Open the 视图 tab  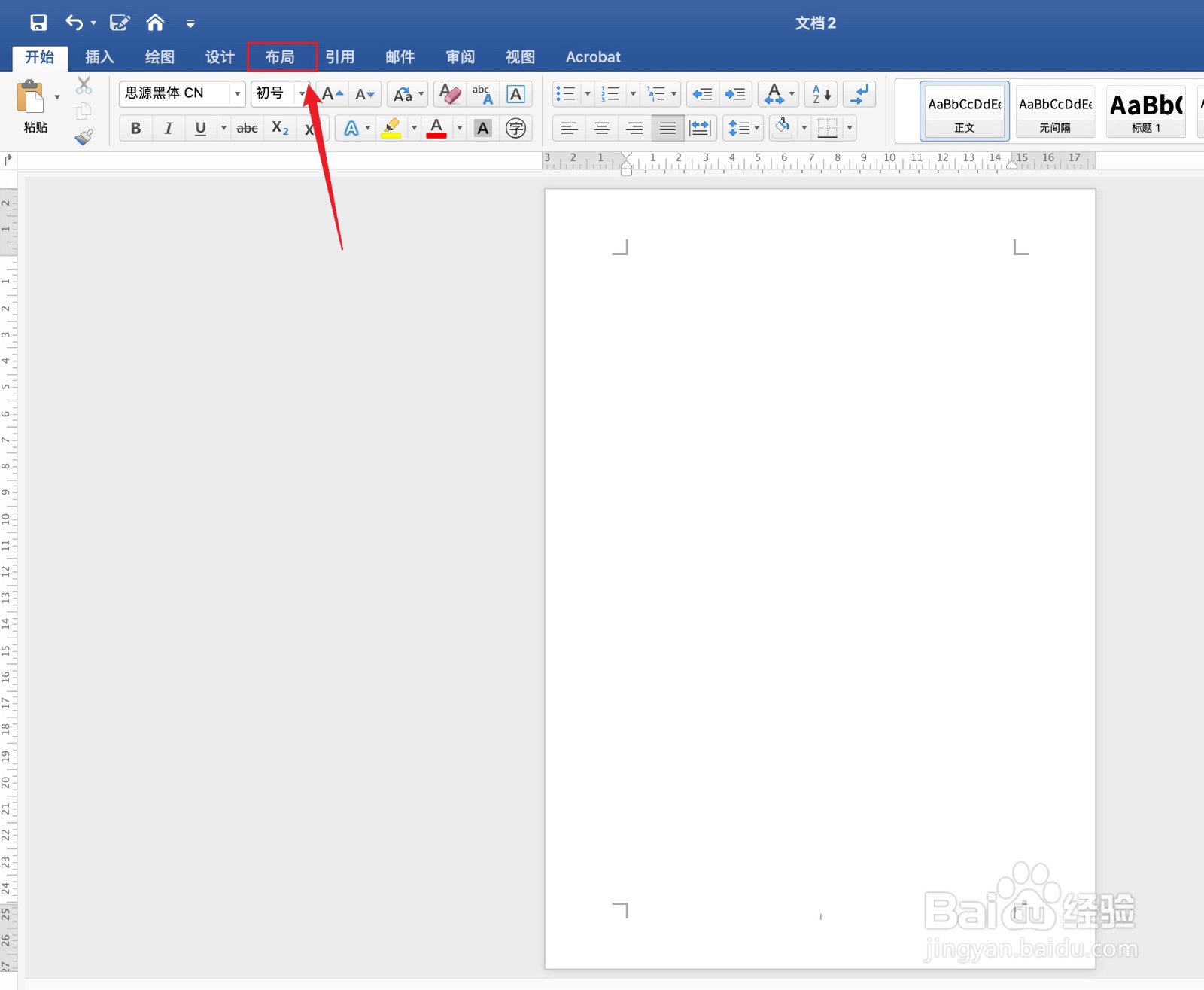(521, 57)
